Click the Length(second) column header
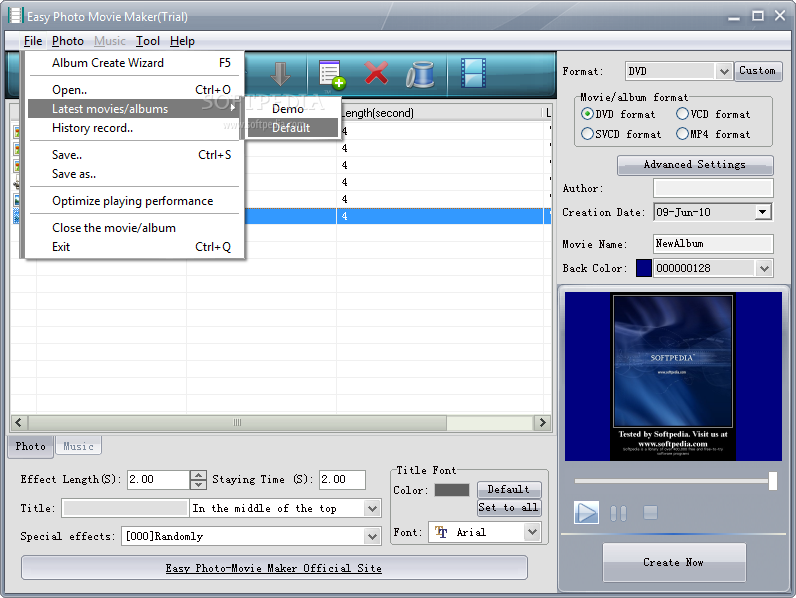This screenshot has height=598, width=796. click(x=440, y=113)
